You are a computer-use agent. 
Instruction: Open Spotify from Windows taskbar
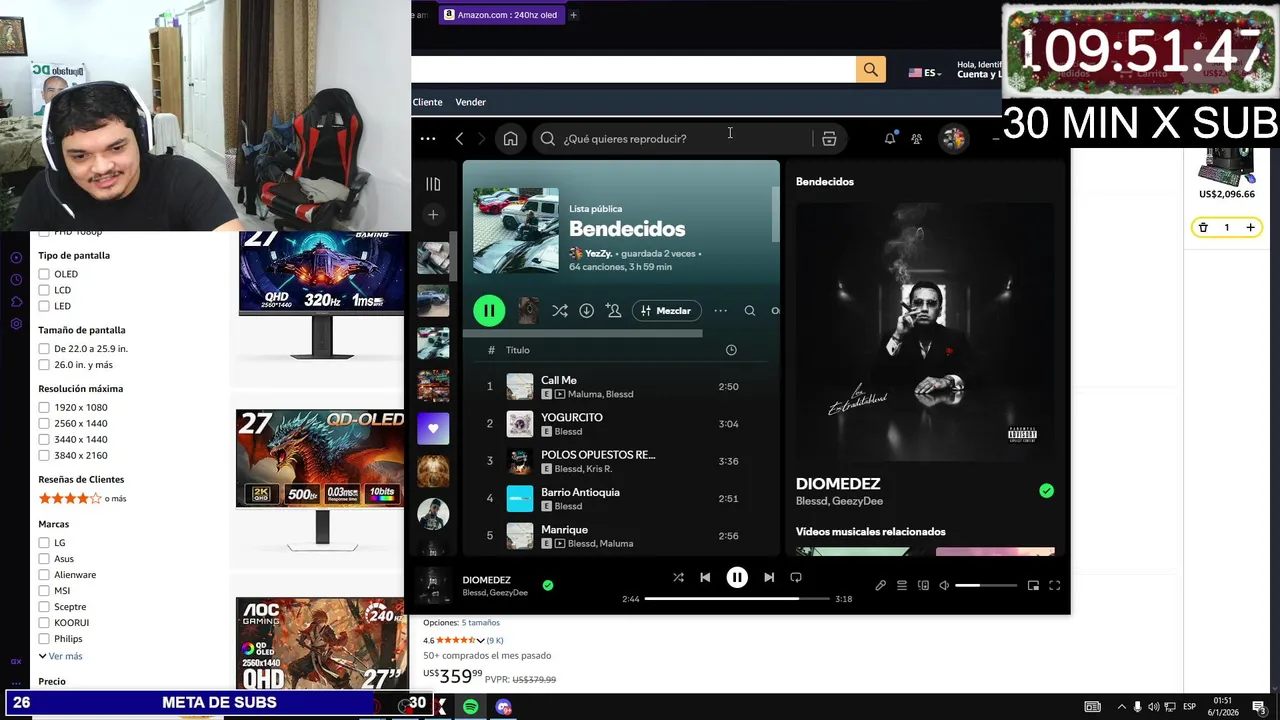[x=470, y=707]
